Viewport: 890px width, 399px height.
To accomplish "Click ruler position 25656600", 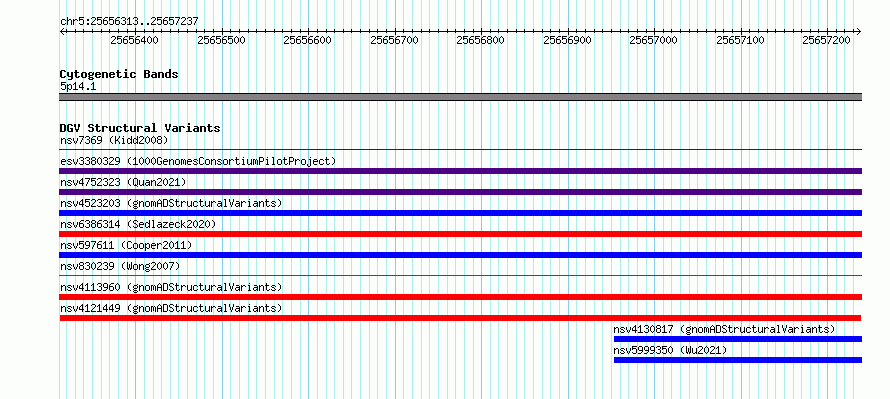I will 308,40.
